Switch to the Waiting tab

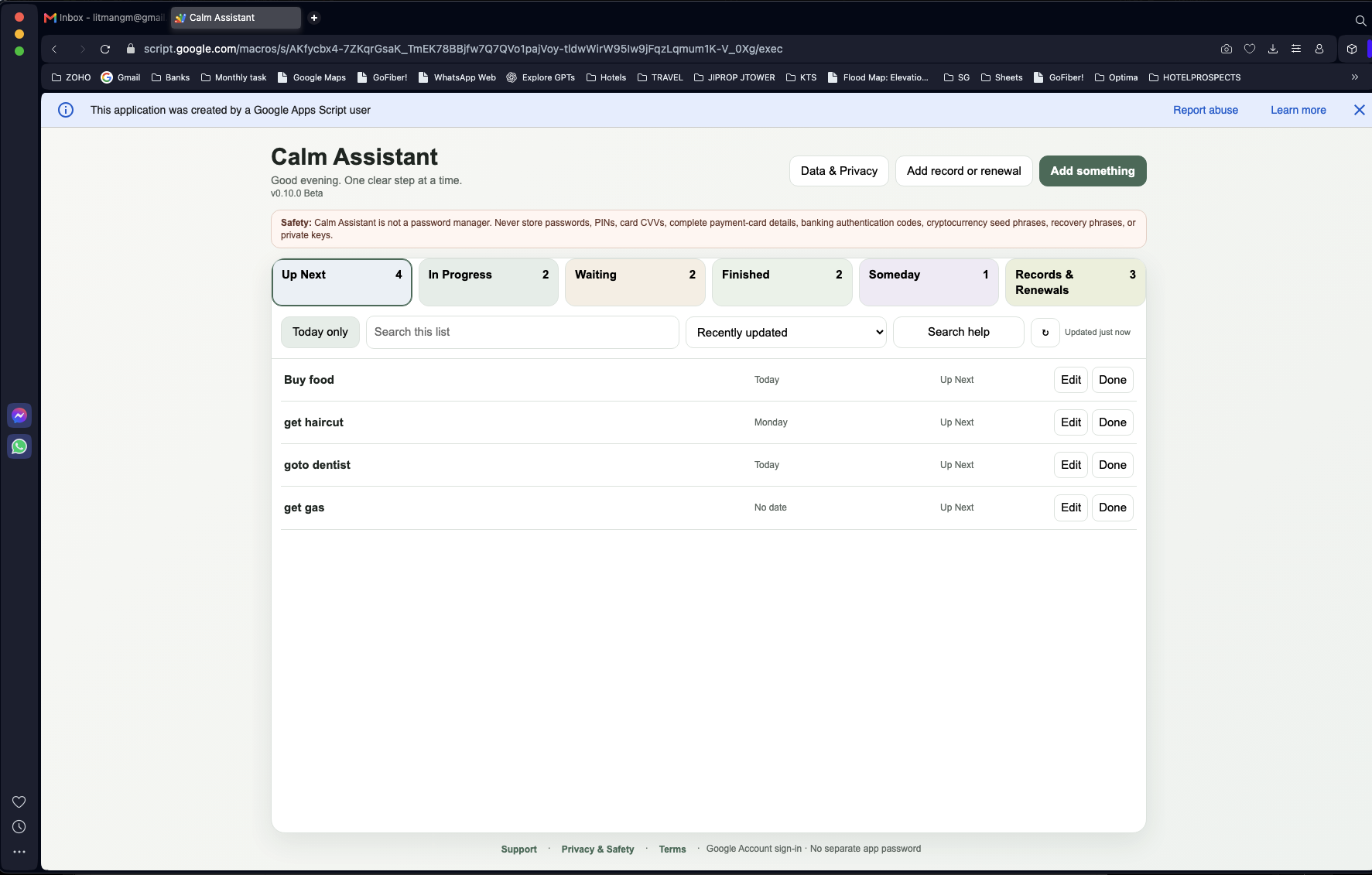(x=635, y=282)
